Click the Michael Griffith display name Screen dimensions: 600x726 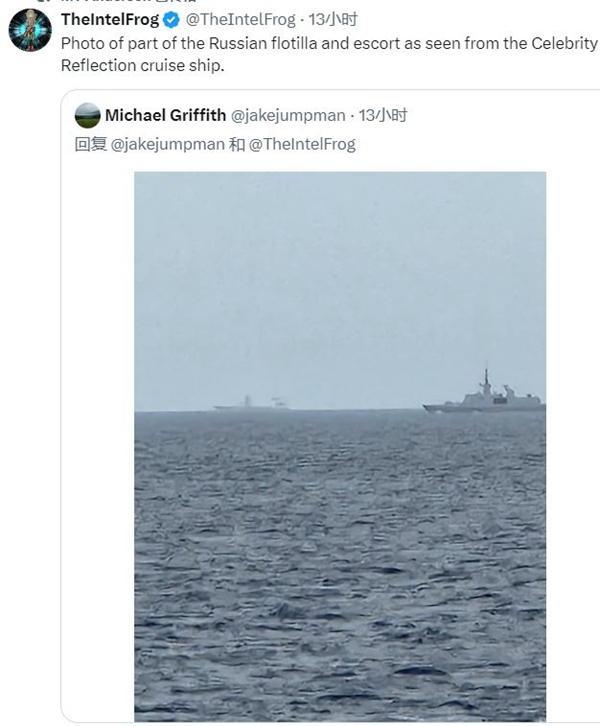point(165,115)
